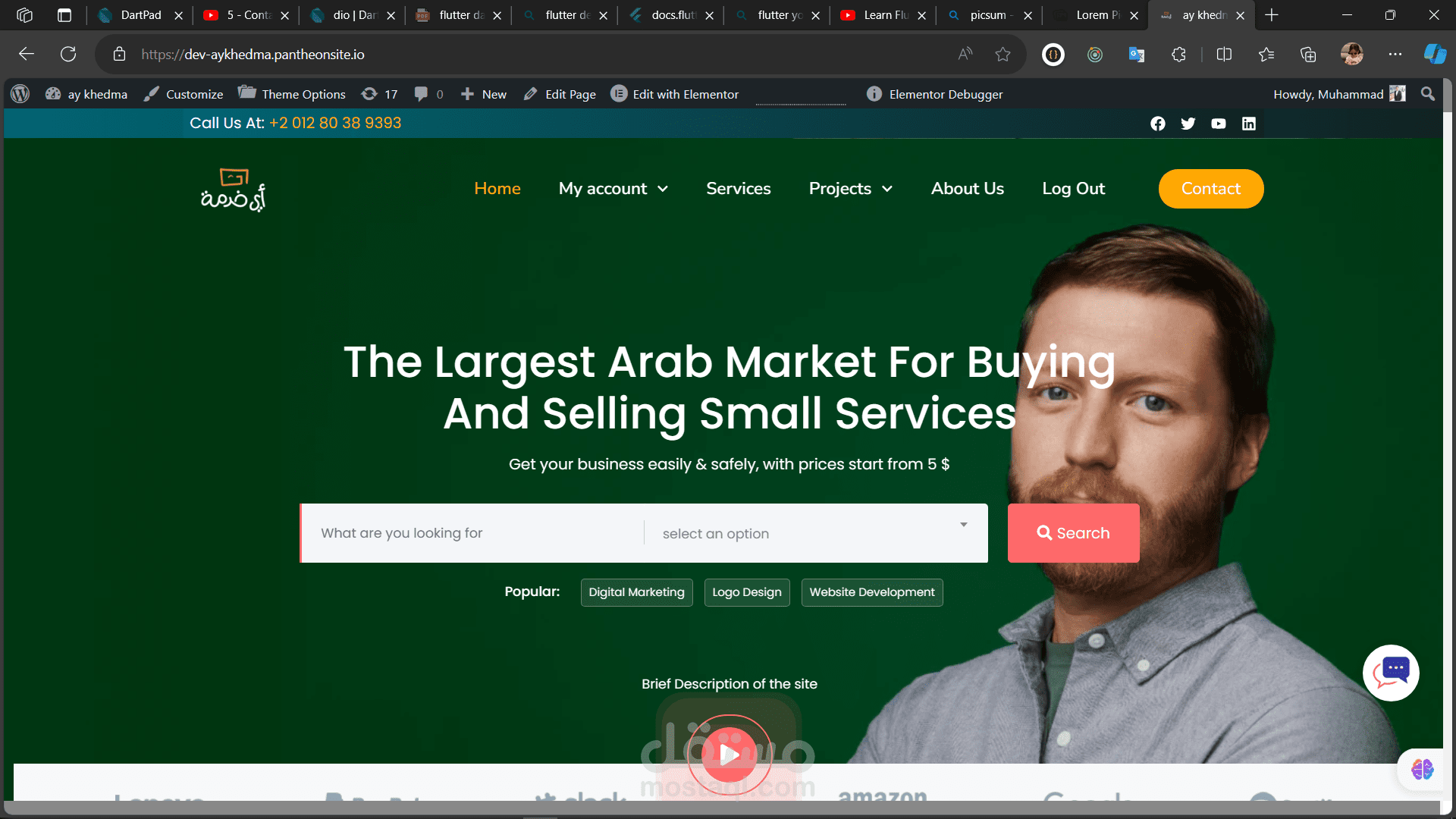Open the LinkedIn social icon
Viewport: 1456px width, 819px height.
tap(1248, 124)
